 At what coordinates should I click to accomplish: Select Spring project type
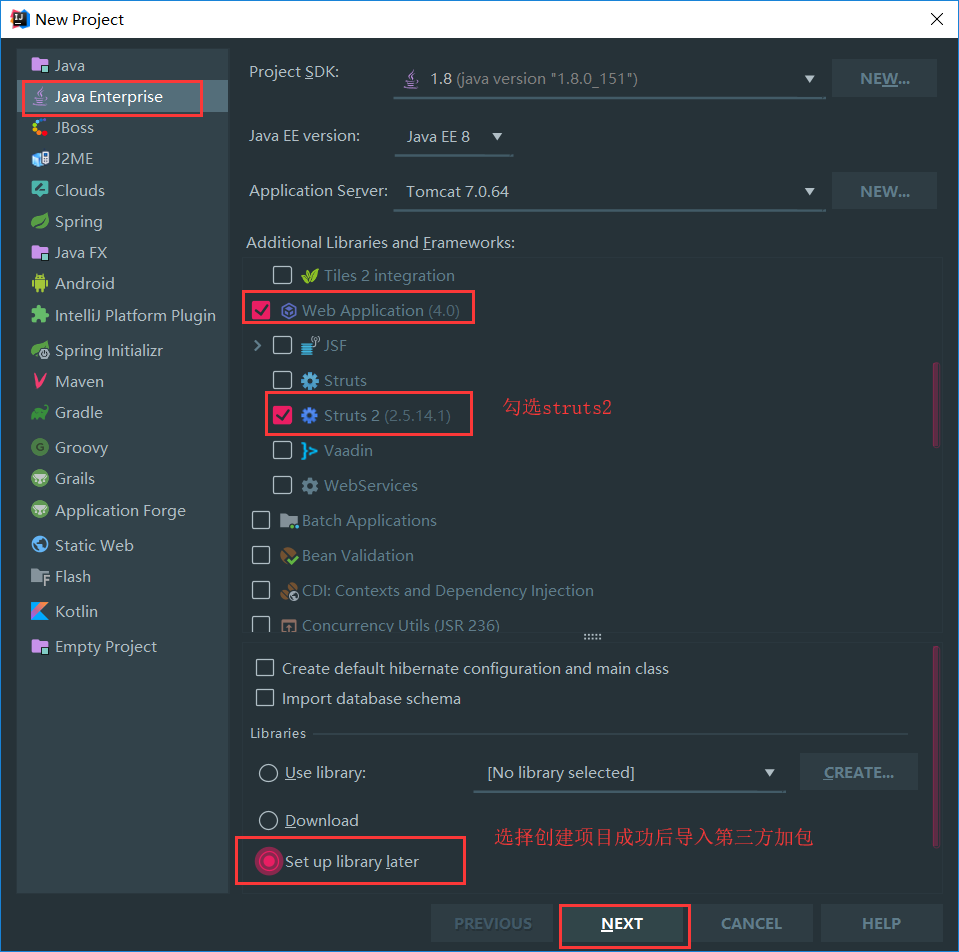(78, 221)
